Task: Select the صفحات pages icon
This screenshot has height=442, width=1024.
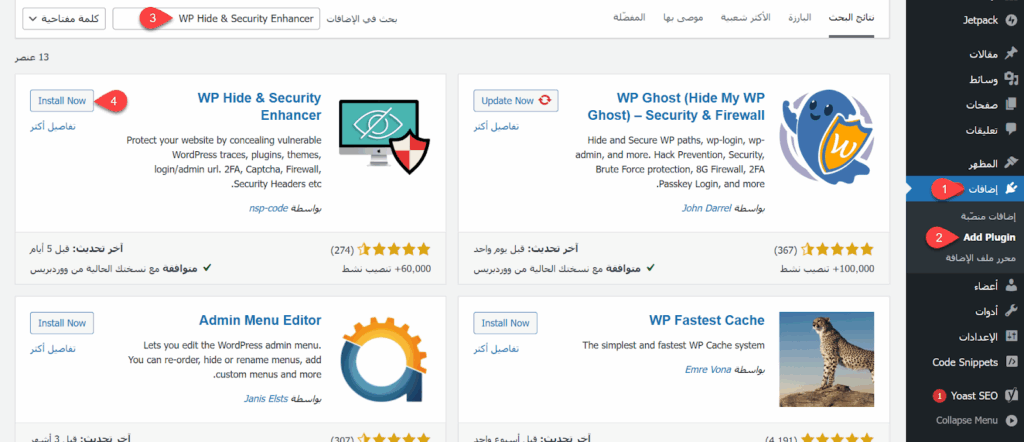Action: point(1011,104)
